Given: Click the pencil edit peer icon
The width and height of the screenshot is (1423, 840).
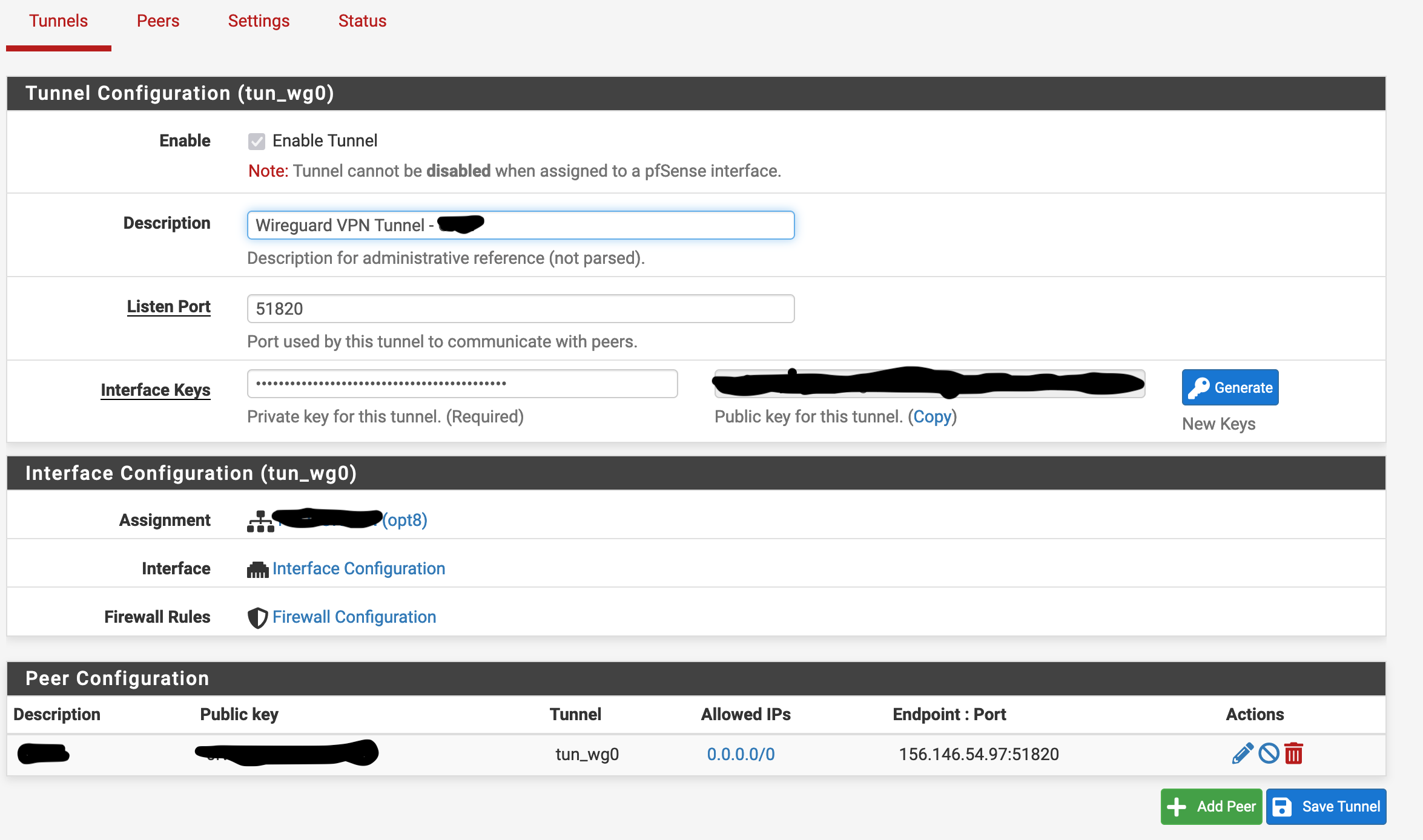Looking at the screenshot, I should pos(1242,753).
